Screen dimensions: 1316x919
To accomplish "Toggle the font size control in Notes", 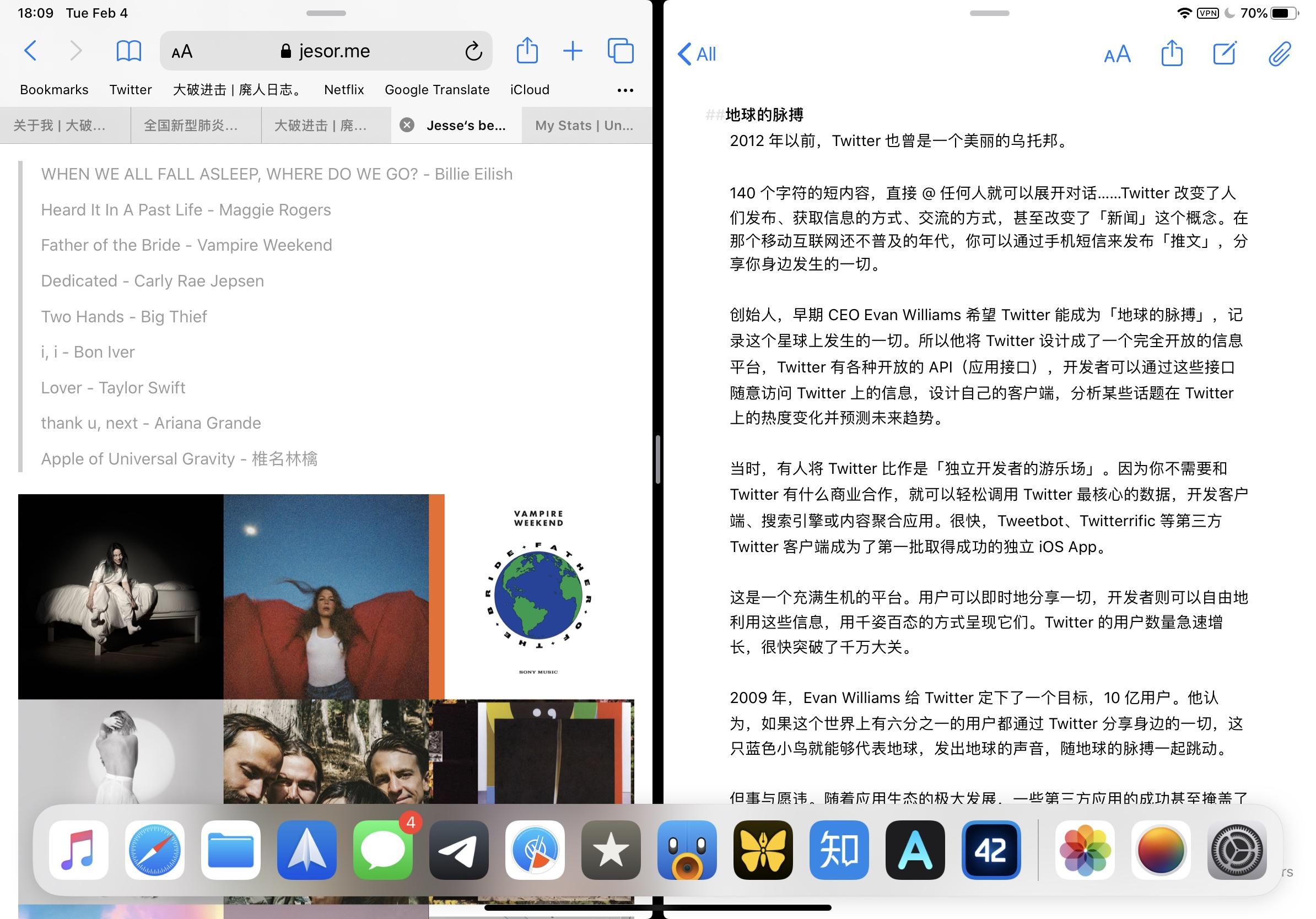I will point(1117,53).
